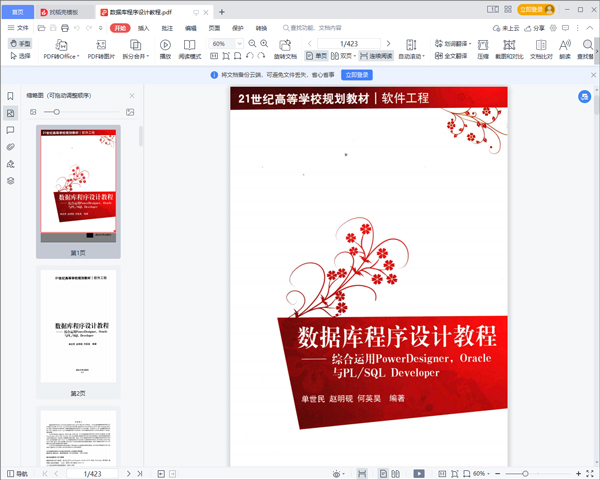Toggle double page icon in status bar
This screenshot has height=480, width=600.
pyautogui.click(x=396, y=474)
